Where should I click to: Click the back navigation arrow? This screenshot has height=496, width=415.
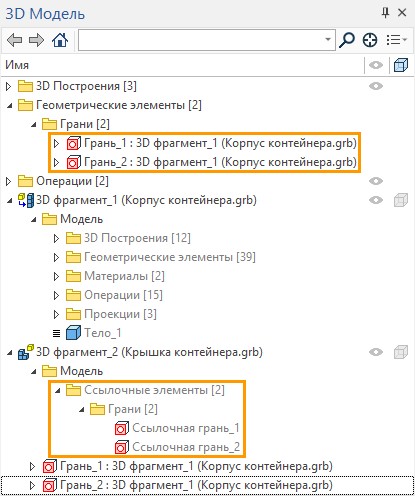pyautogui.click(x=14, y=40)
